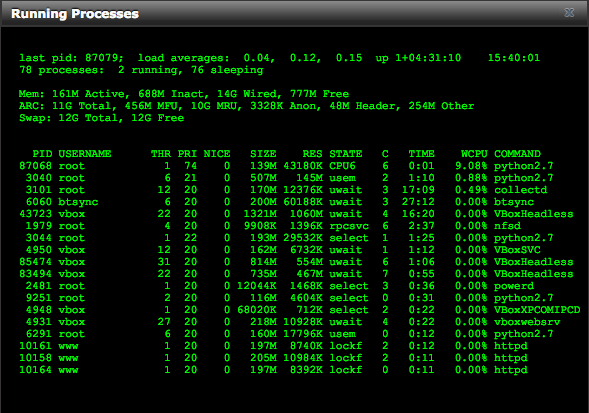Click the clock time 15:40:01
This screenshot has width=589, height=413.
[514, 57]
